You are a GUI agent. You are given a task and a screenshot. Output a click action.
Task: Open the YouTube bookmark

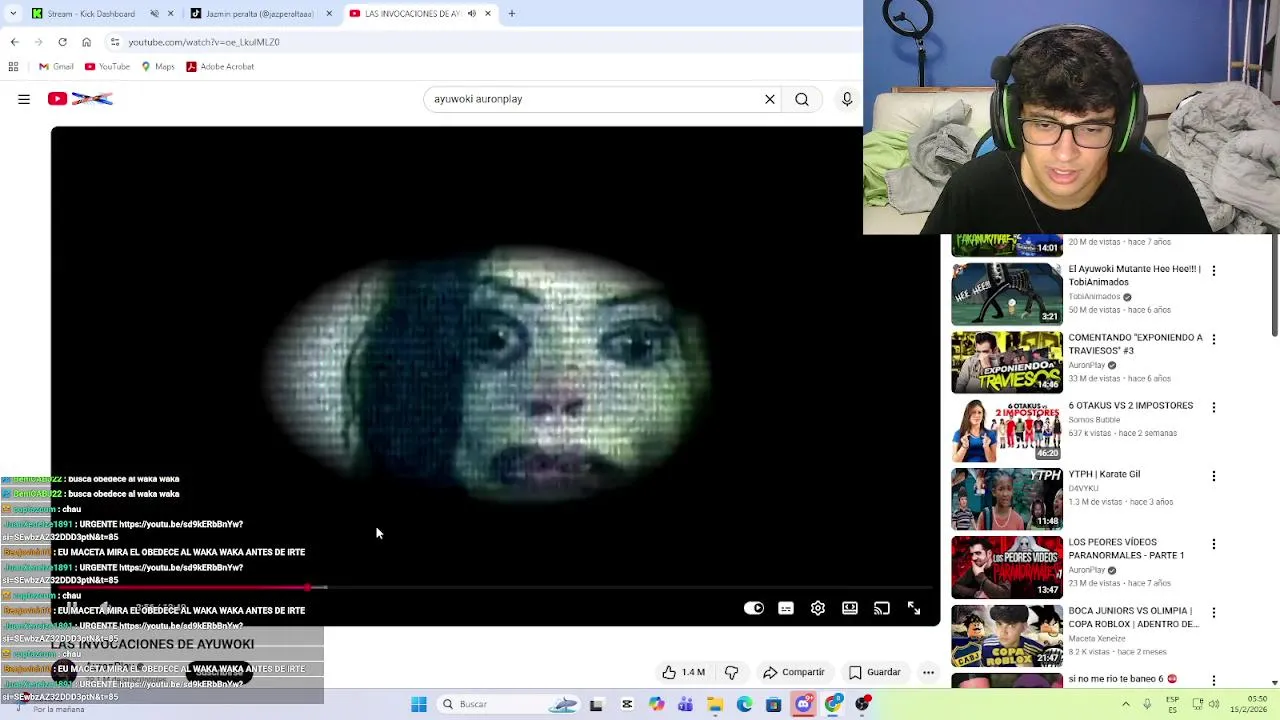click(x=107, y=67)
